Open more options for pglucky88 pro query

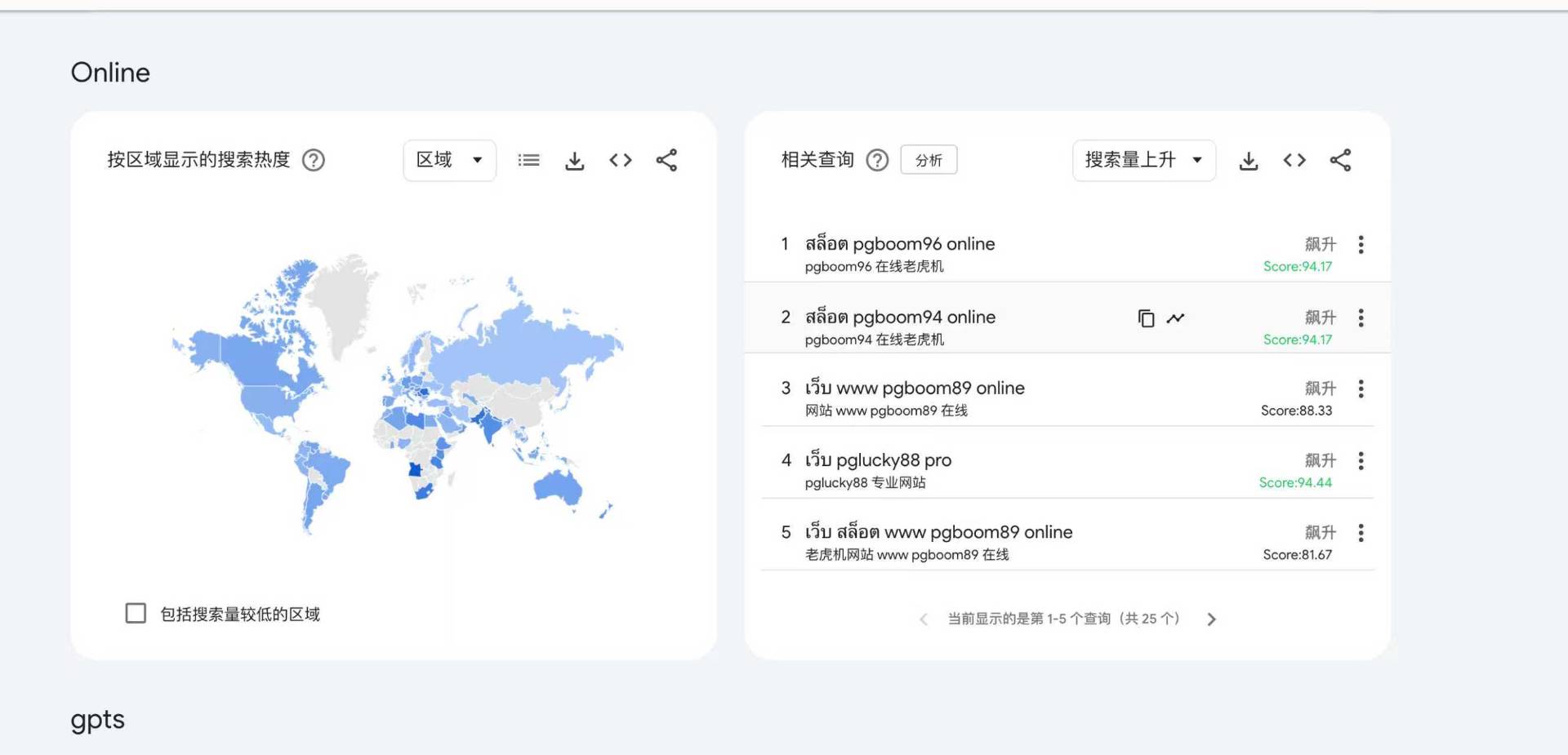pos(1361,461)
